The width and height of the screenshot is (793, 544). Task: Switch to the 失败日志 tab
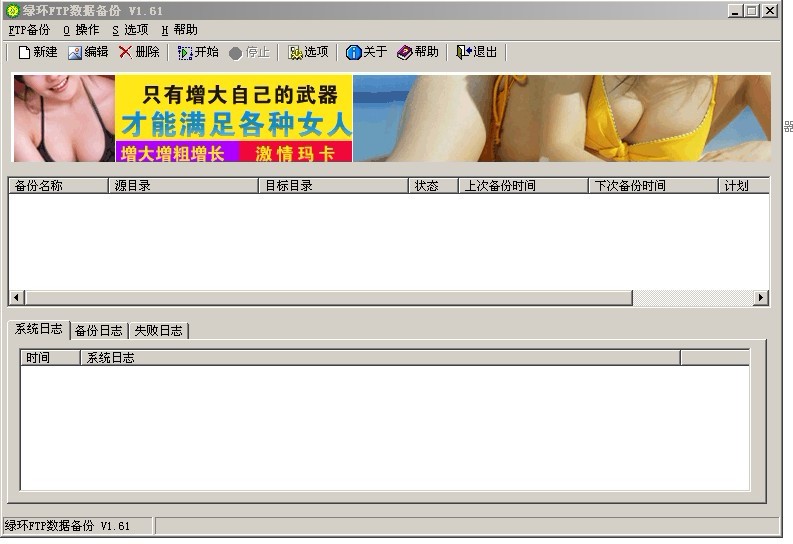[x=158, y=331]
